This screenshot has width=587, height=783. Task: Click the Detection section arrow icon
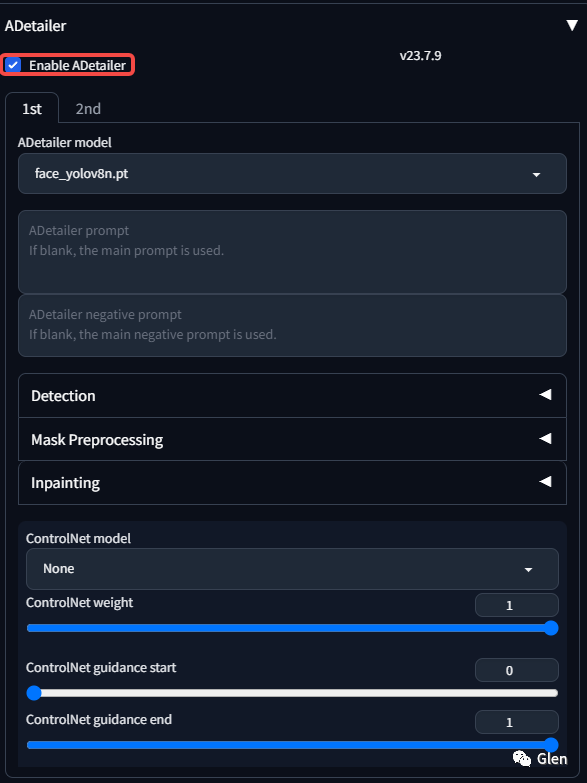pyautogui.click(x=545, y=394)
